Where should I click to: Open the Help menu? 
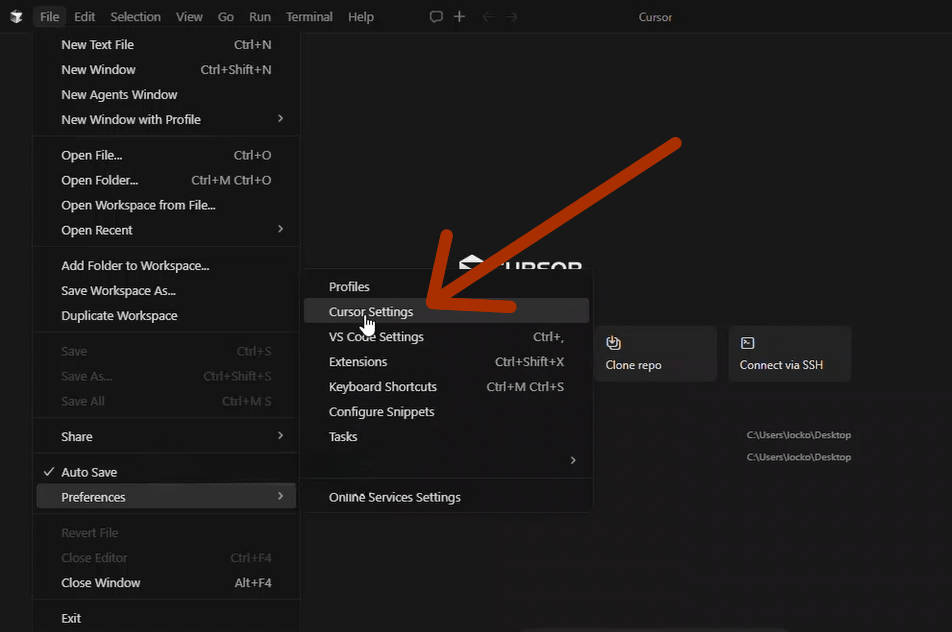tap(361, 17)
